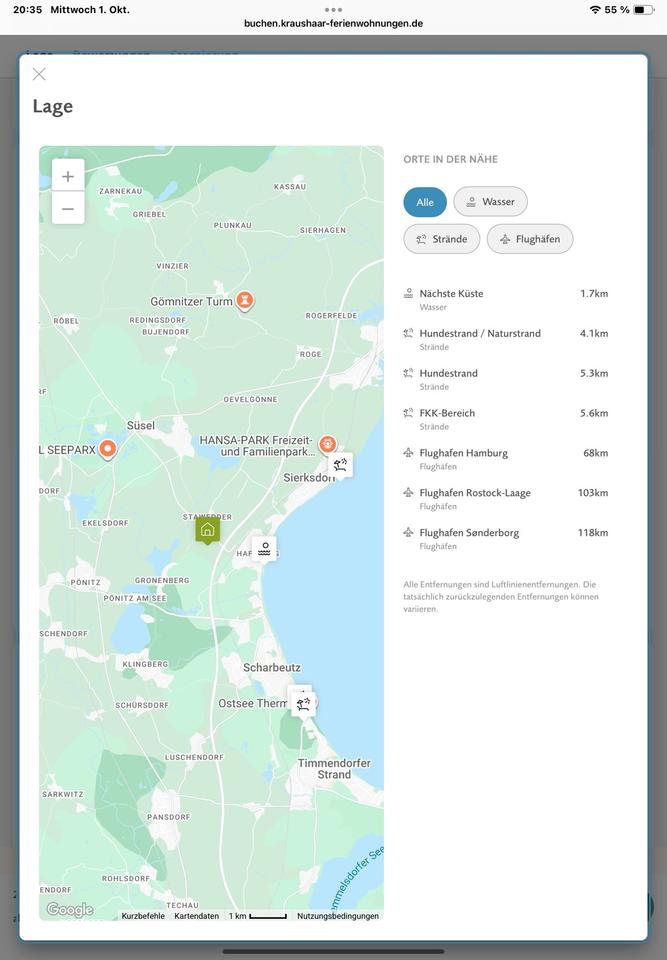This screenshot has width=667, height=960.
Task: Open the Google logo link on map
Action: pyautogui.click(x=70, y=910)
